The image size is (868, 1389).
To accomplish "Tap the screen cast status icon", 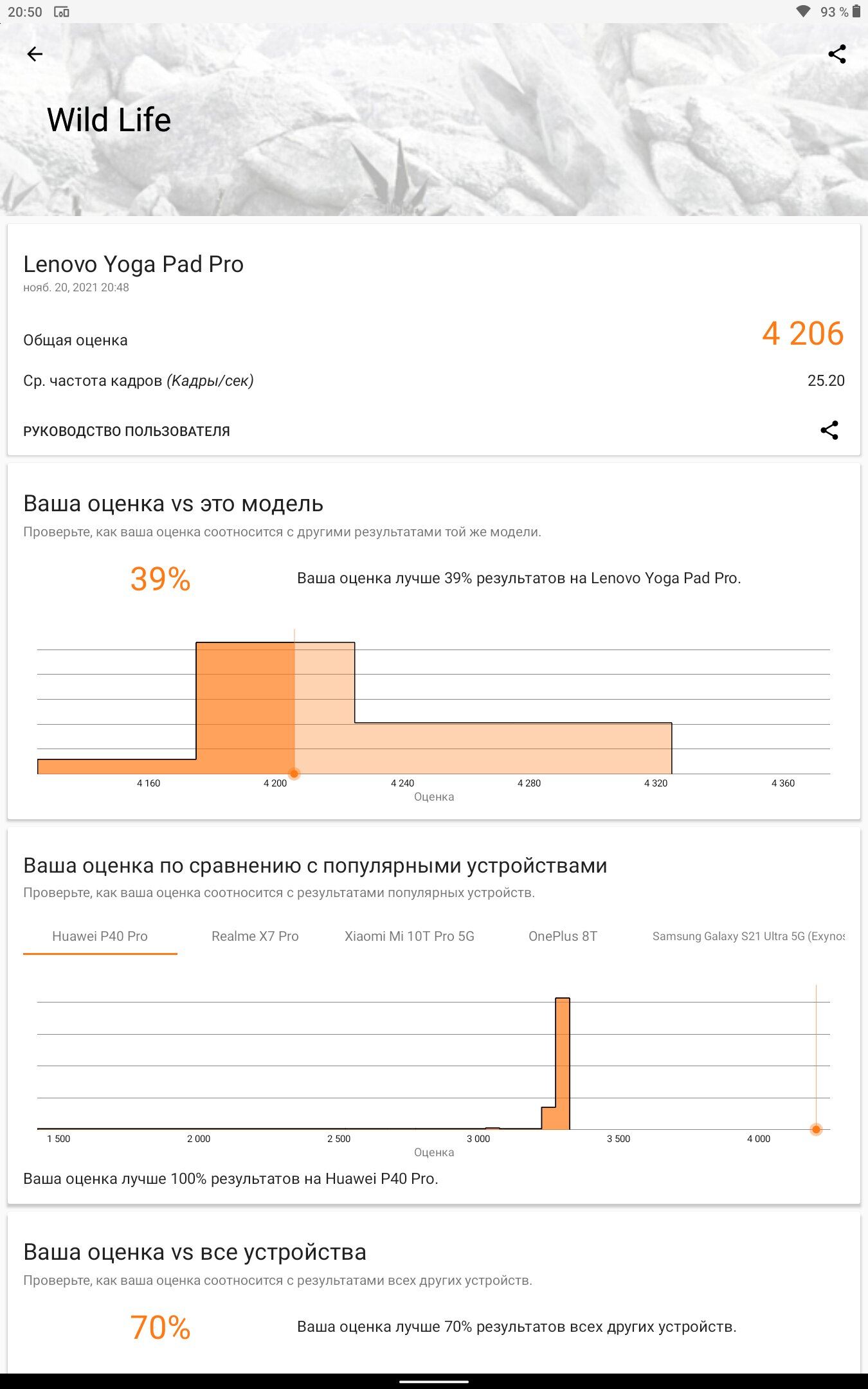I will point(62,12).
